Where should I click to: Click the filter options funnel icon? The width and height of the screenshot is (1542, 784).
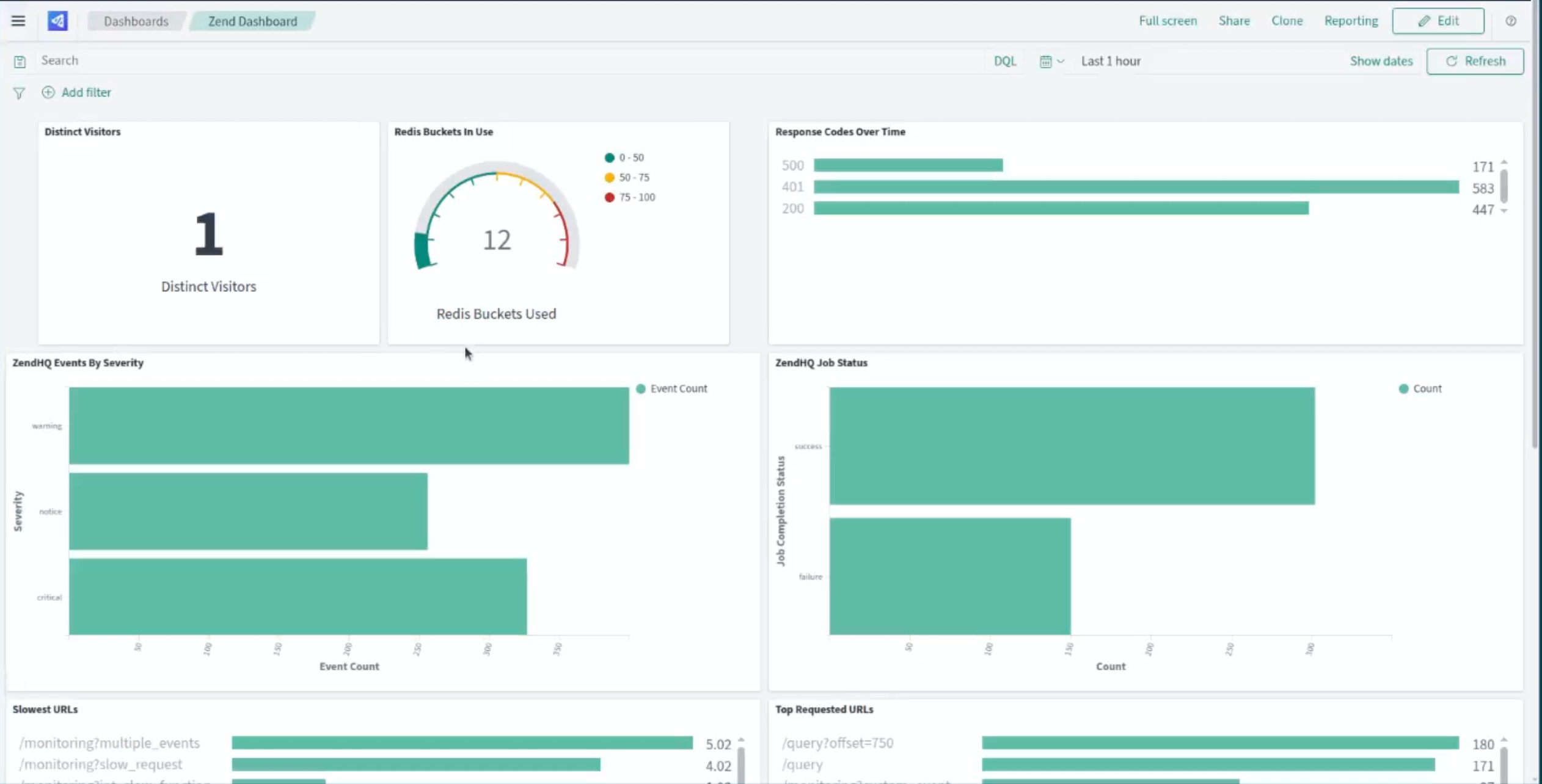pyautogui.click(x=19, y=93)
